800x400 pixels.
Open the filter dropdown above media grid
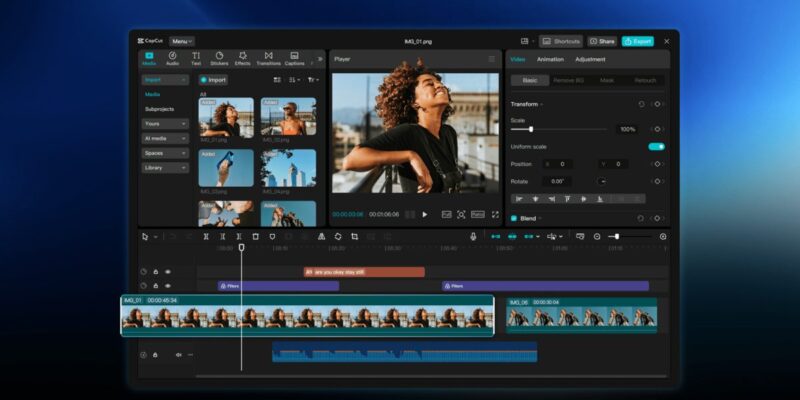313,80
